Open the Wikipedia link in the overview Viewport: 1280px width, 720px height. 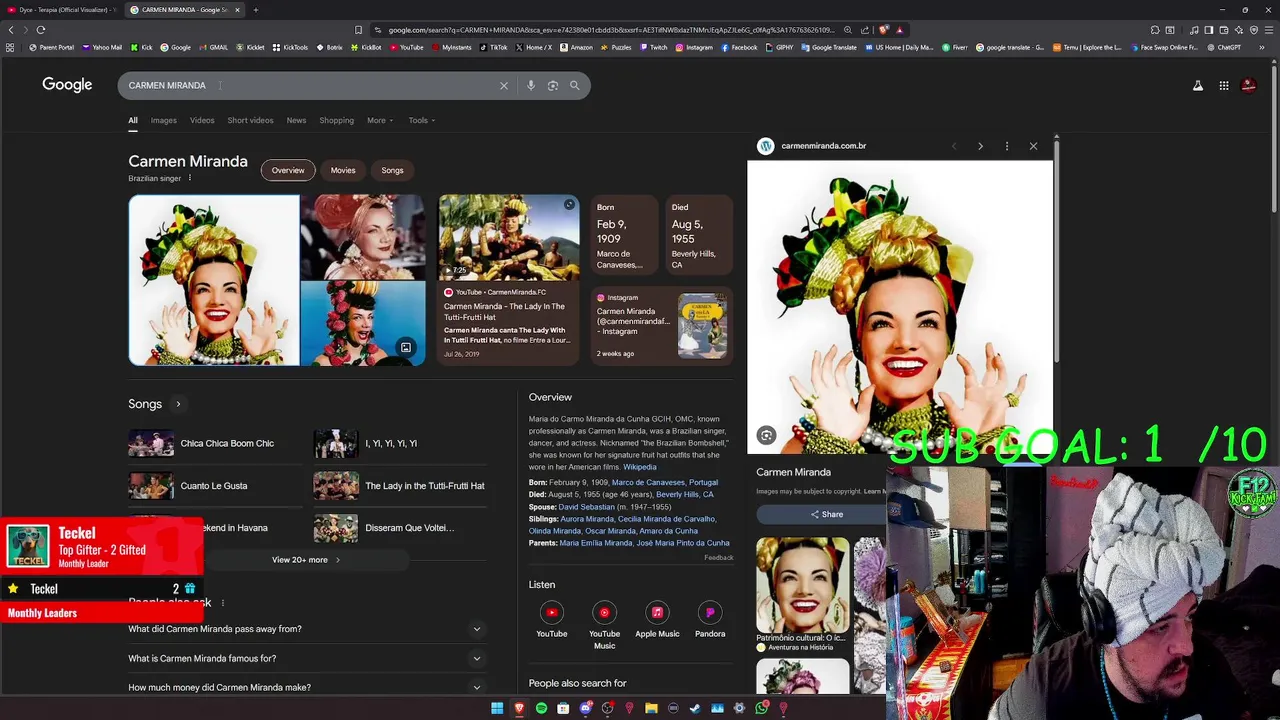coord(640,467)
